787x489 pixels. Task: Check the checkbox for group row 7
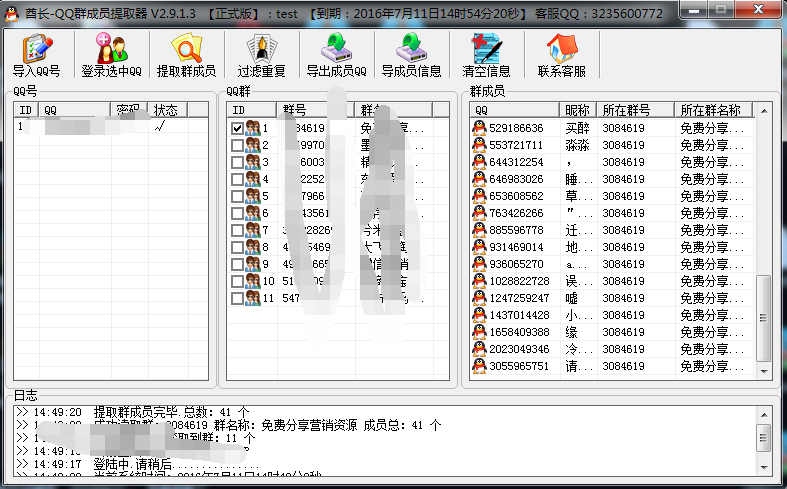tap(237, 230)
